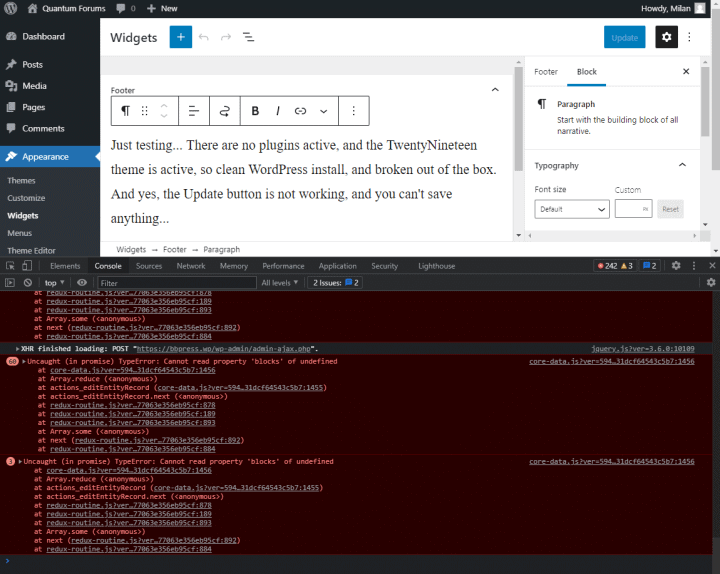The image size is (720, 574).
Task: Click the Update button
Action: (624, 37)
